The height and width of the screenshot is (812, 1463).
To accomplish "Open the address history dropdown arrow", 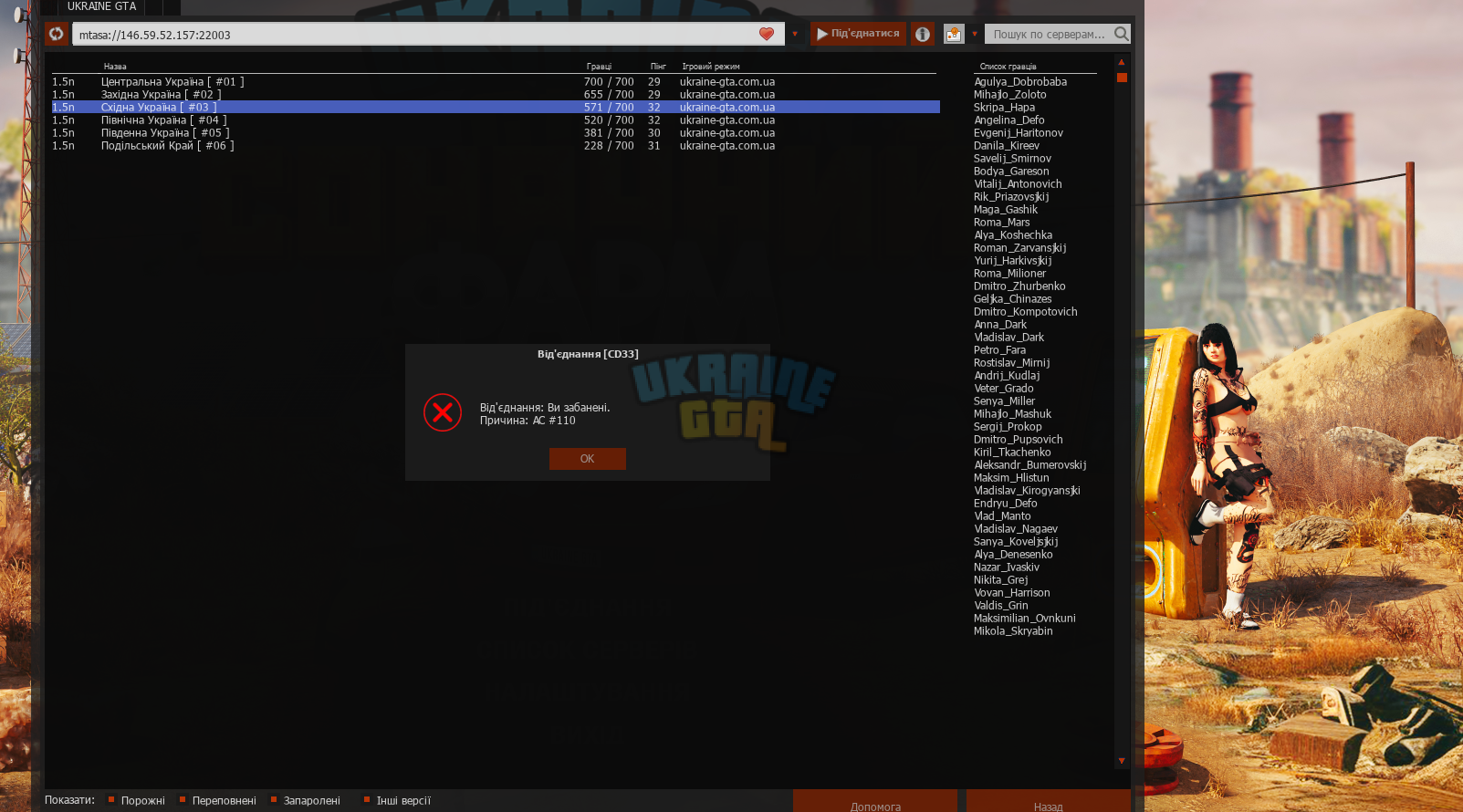I will (x=795, y=34).
